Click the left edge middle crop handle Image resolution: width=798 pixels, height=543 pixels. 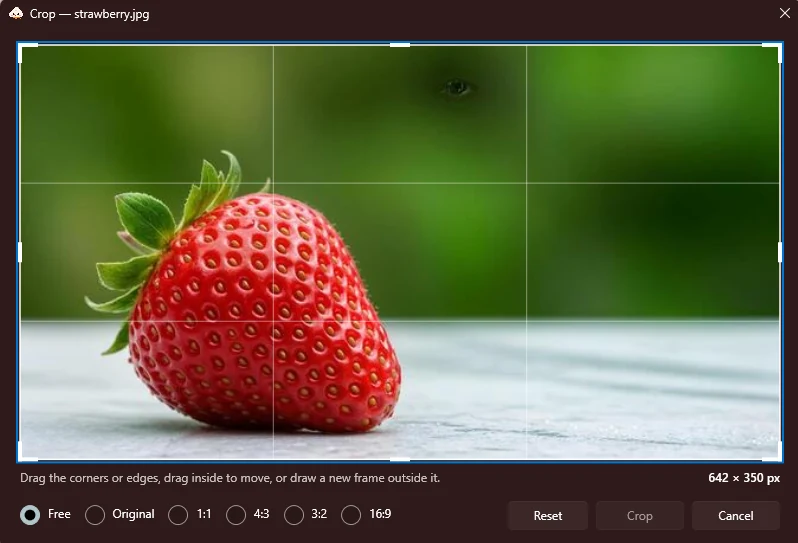[20, 252]
